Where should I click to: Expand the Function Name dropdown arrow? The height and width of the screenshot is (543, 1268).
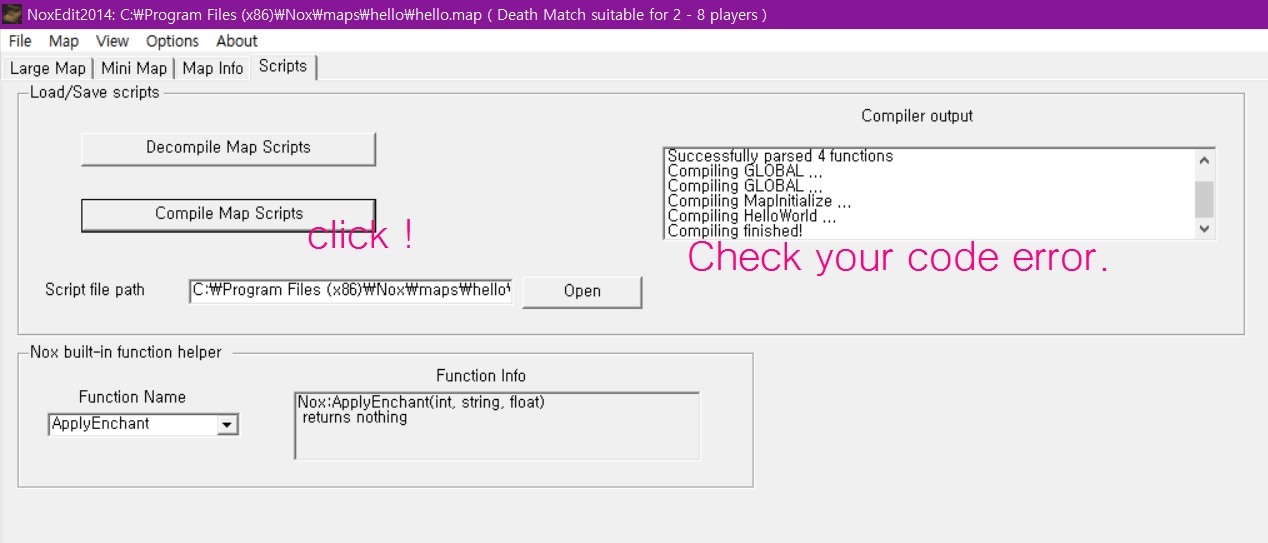click(228, 425)
